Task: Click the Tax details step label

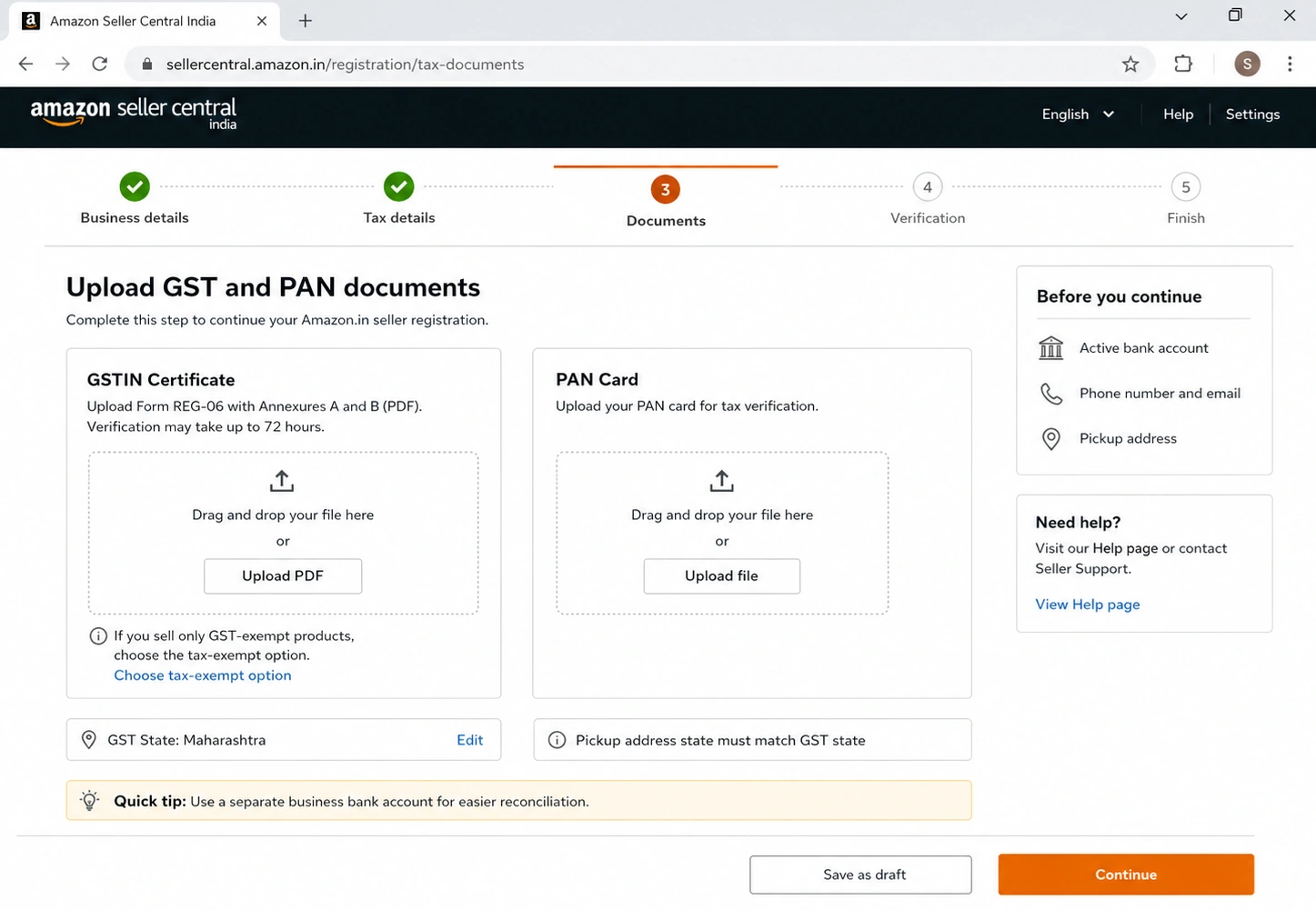Action: tap(399, 217)
